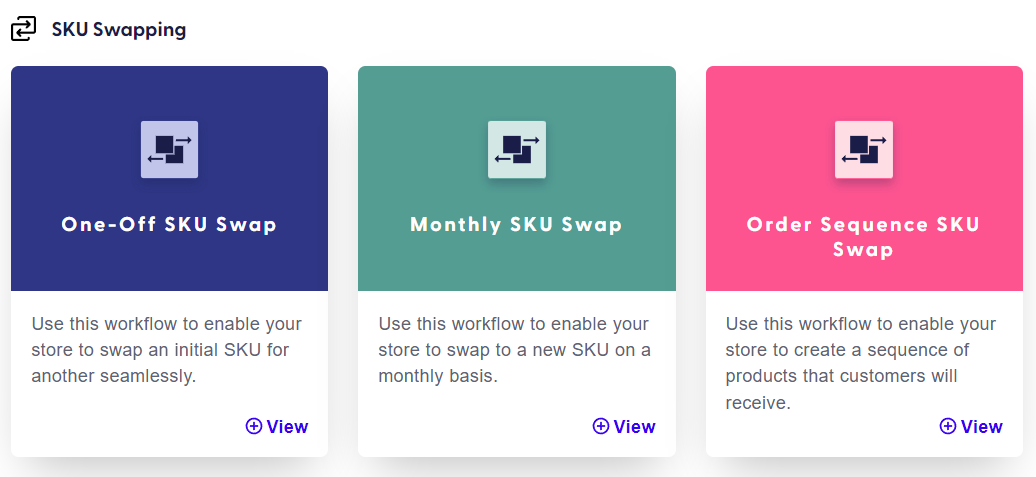Click plus icon beside One-Off card View
Screen dimensions: 1036x477
point(254,426)
